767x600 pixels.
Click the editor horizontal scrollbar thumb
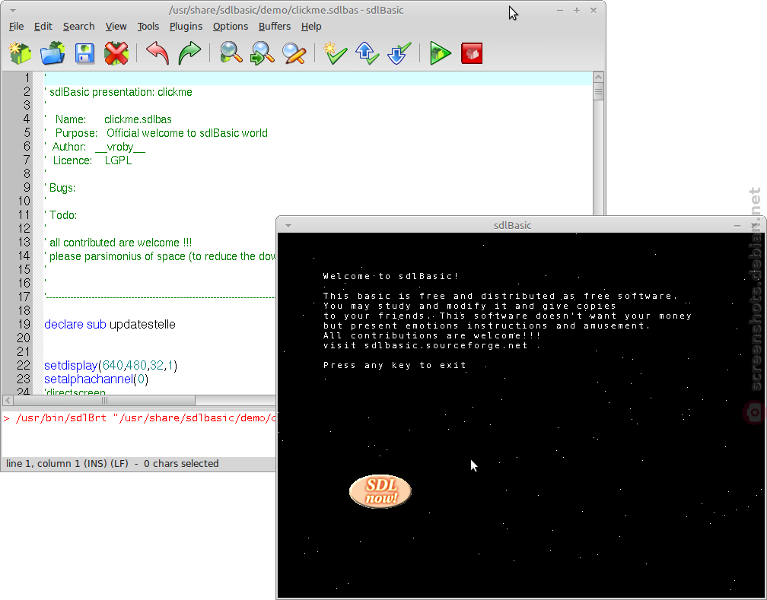click(x=104, y=400)
